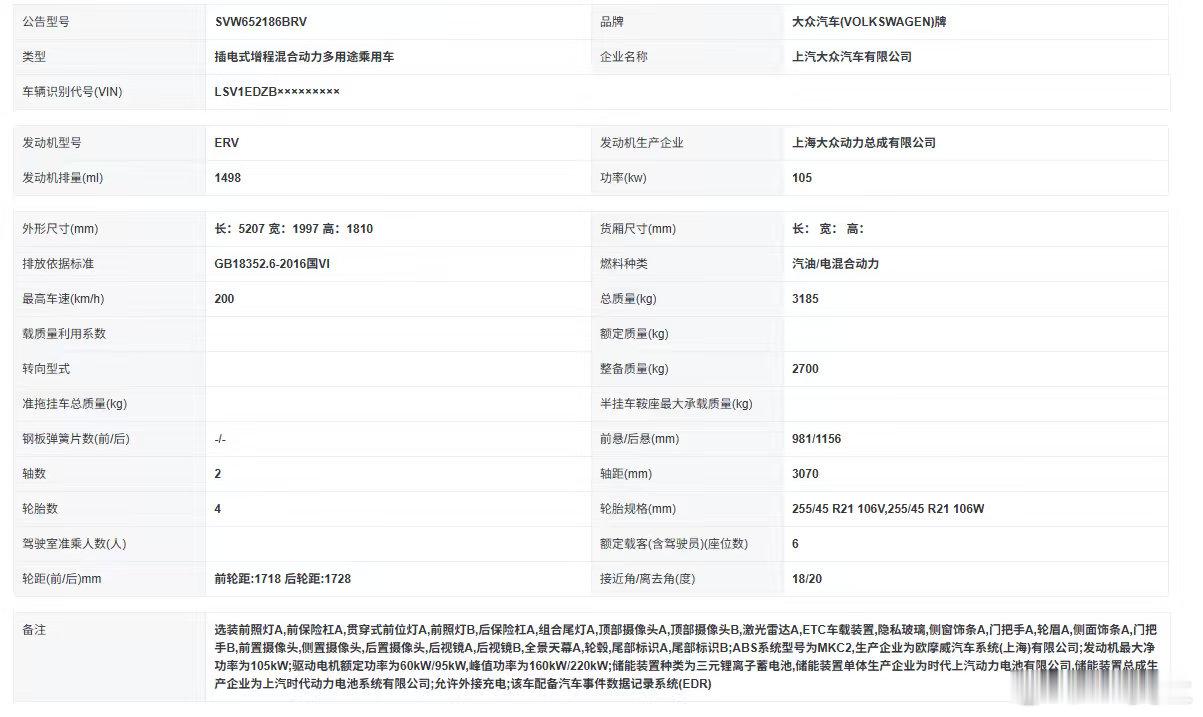Select the 整备质量(kg) label
The image size is (1203, 717).
tap(633, 369)
